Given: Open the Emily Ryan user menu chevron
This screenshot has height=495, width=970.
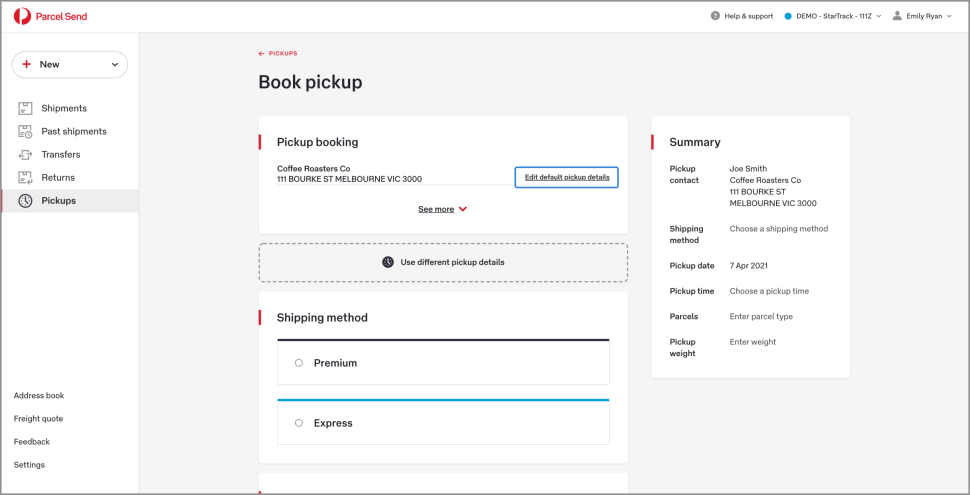Looking at the screenshot, I should (950, 16).
